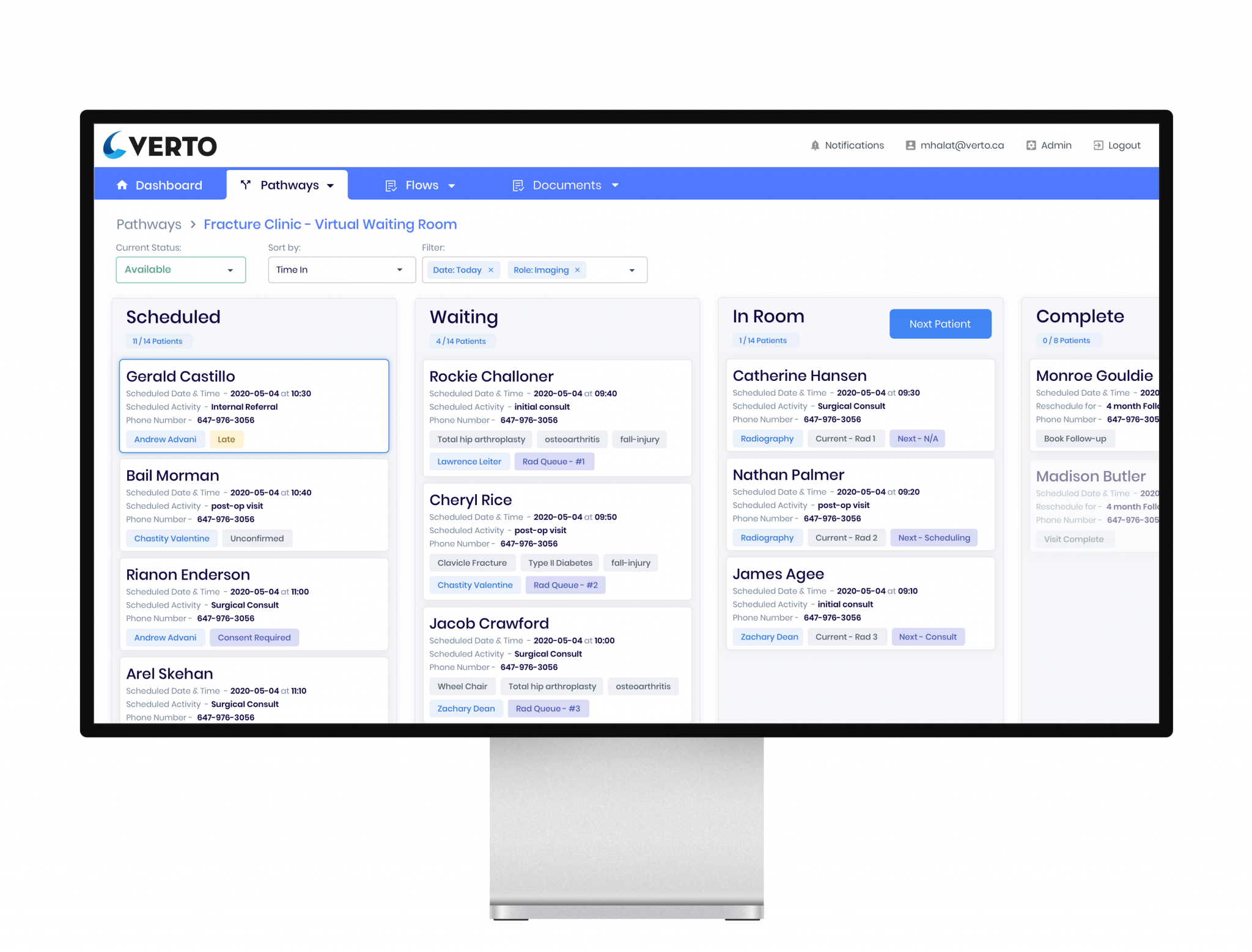Click the Rad Queue - #1 tag

pos(553,462)
